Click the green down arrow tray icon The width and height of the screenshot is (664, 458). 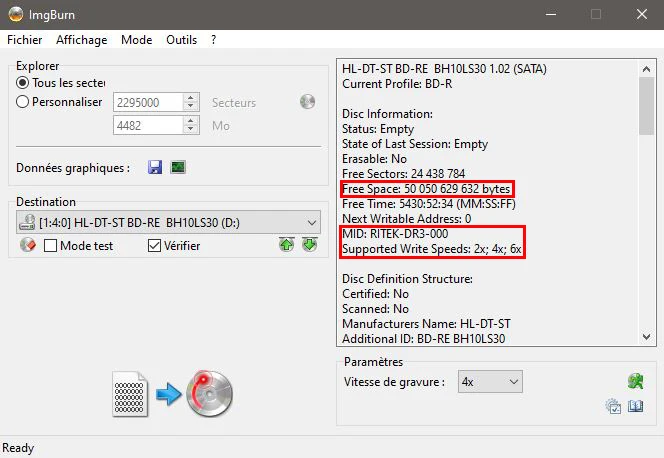click(x=310, y=245)
